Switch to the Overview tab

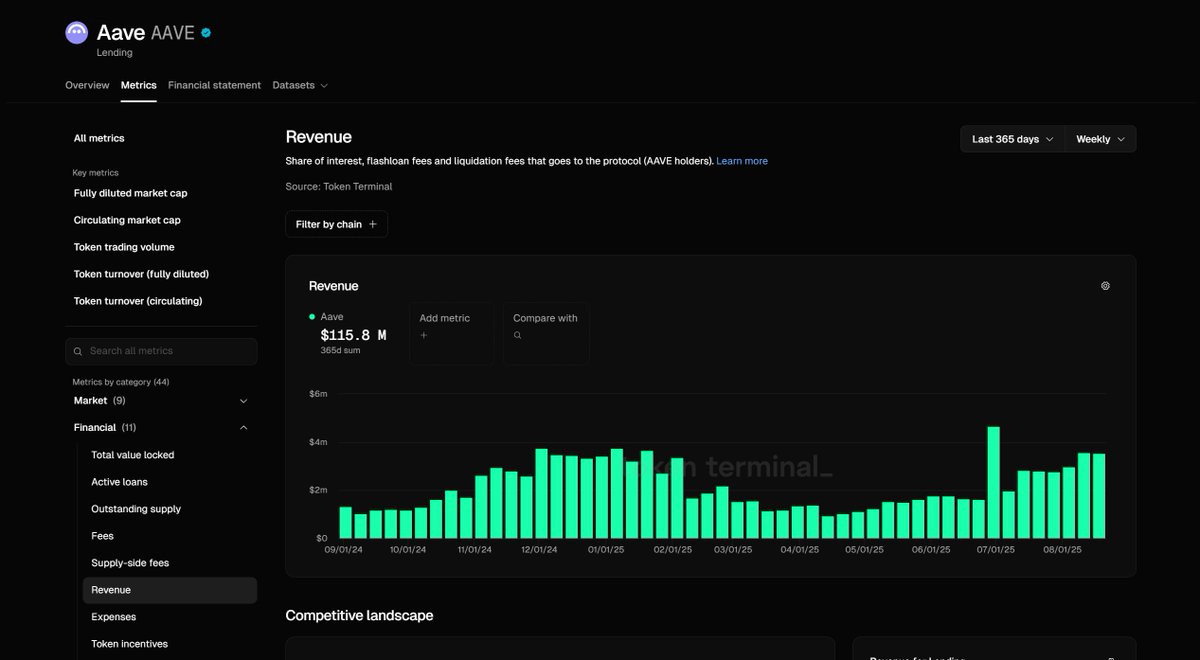87,85
